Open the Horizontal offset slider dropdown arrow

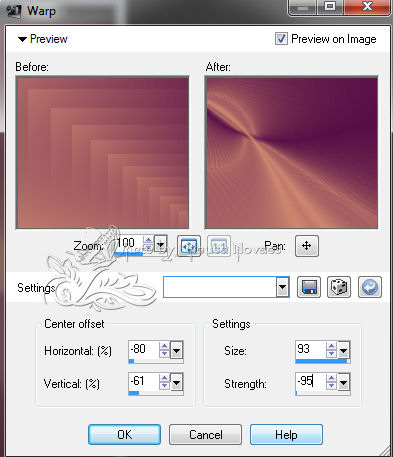pos(176,350)
